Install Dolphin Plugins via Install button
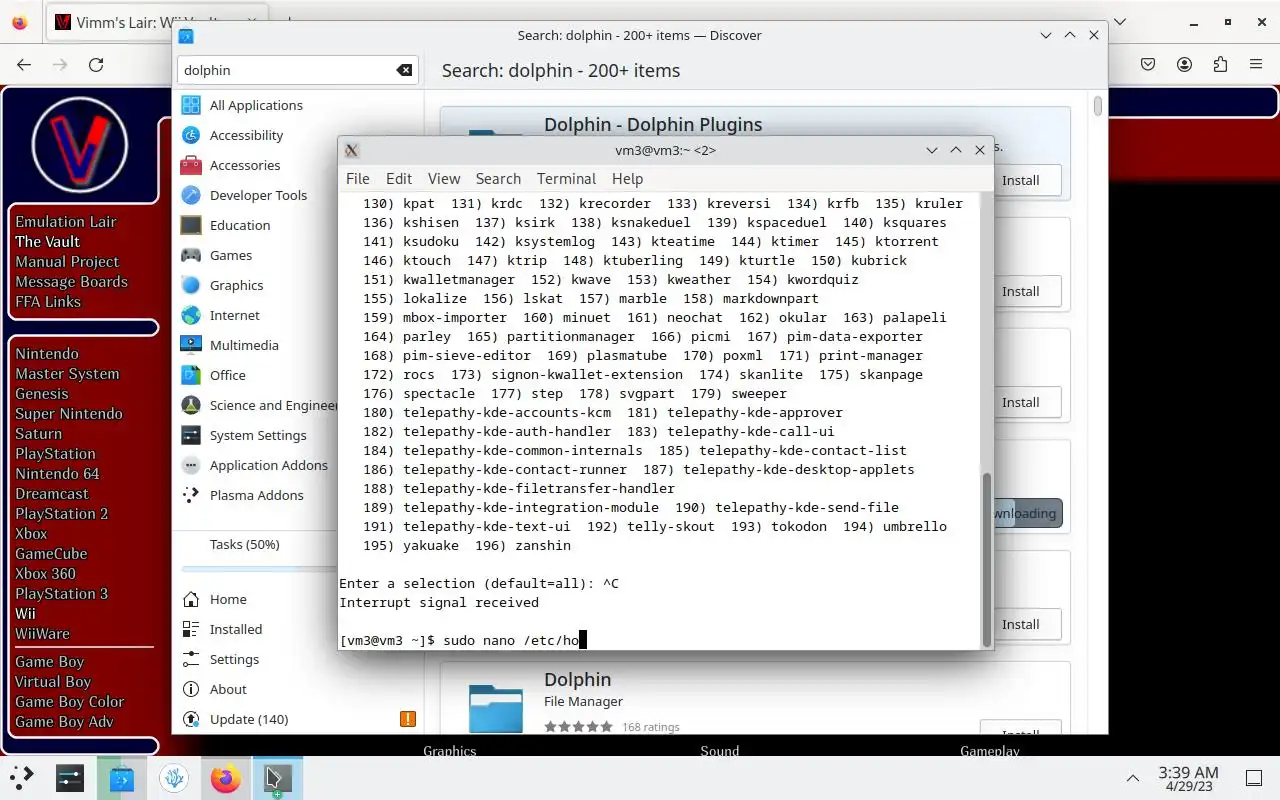1280x800 pixels. pyautogui.click(x=1020, y=180)
